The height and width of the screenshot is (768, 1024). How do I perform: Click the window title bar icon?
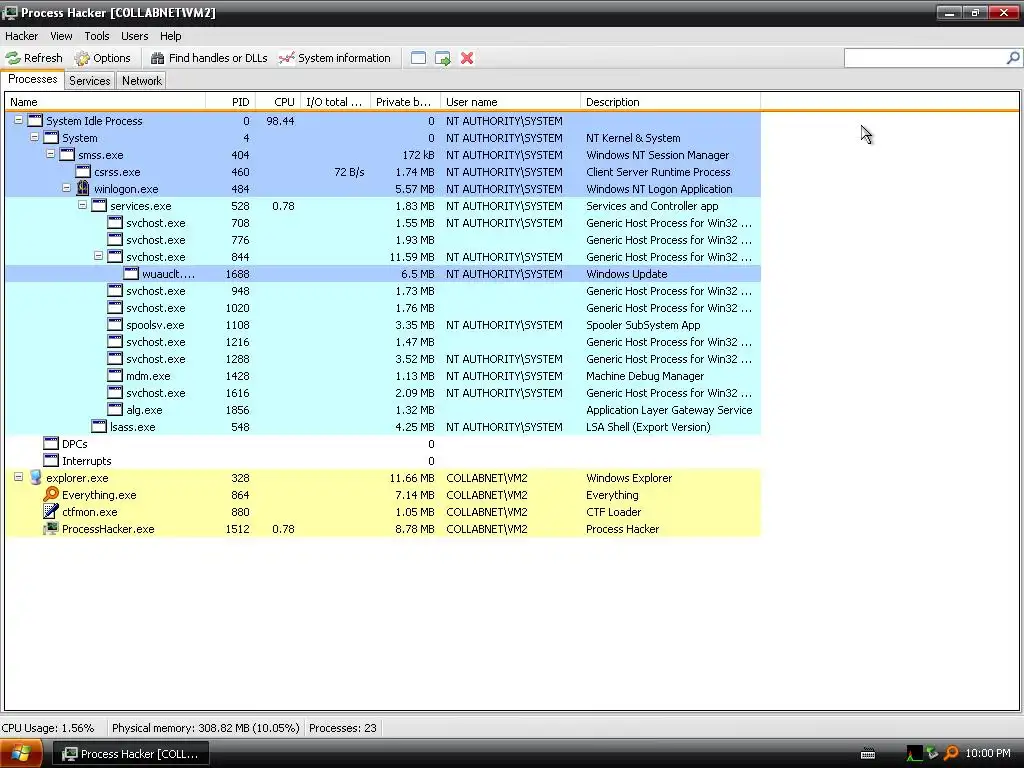tap(10, 12)
